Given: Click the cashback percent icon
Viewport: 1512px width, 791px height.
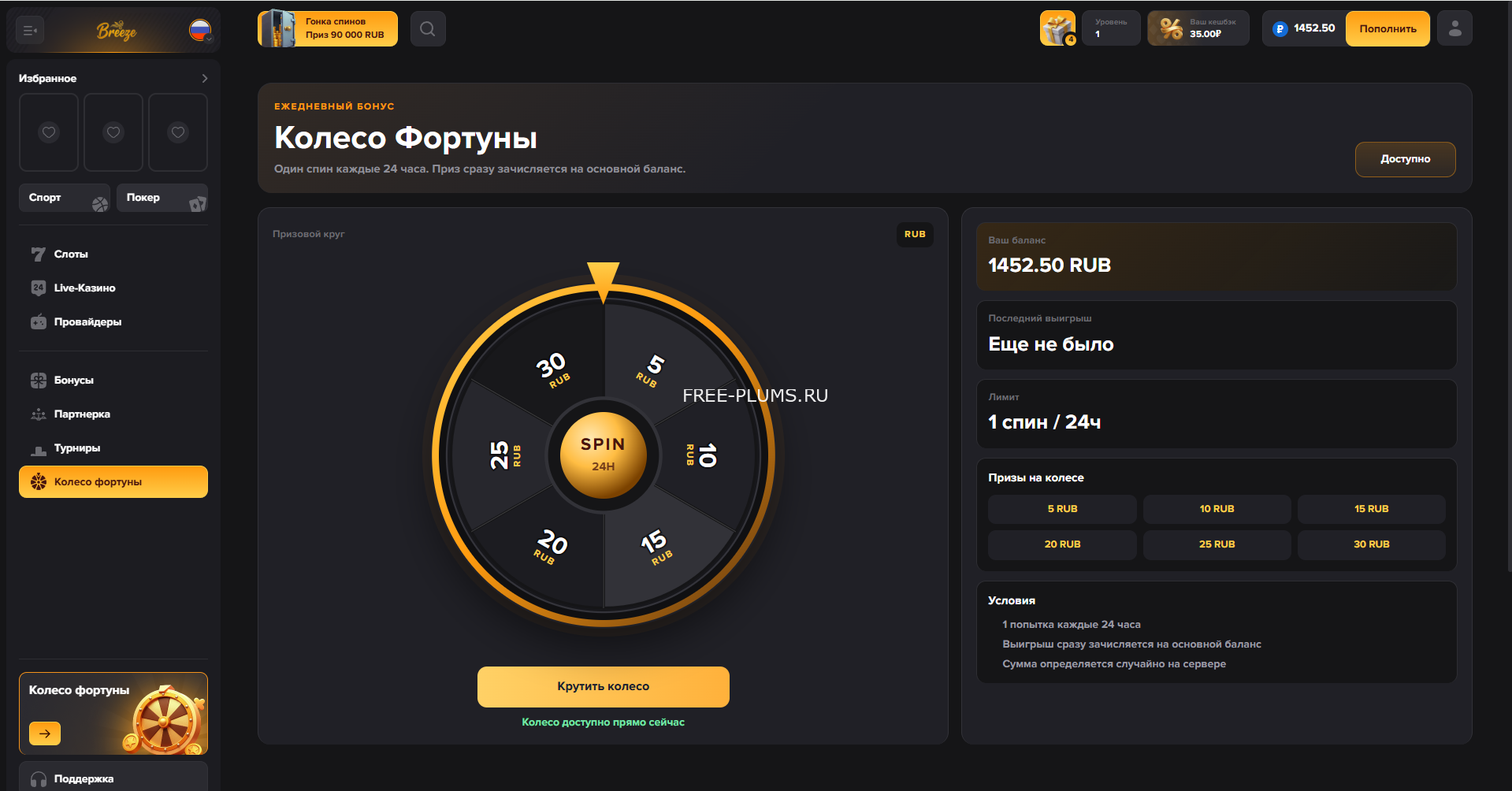Looking at the screenshot, I should (1171, 29).
